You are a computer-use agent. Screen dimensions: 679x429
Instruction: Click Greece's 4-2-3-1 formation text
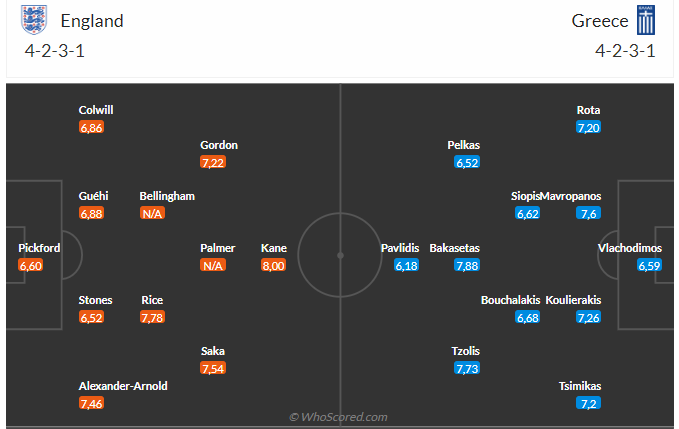[x=625, y=50]
